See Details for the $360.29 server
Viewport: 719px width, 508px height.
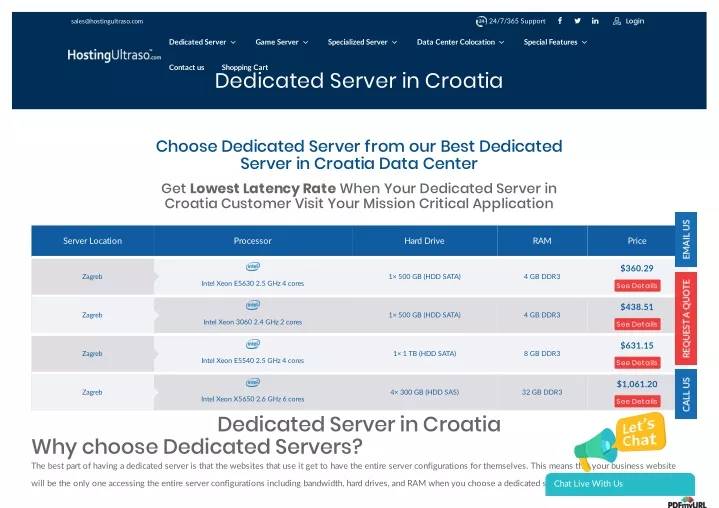click(x=637, y=286)
